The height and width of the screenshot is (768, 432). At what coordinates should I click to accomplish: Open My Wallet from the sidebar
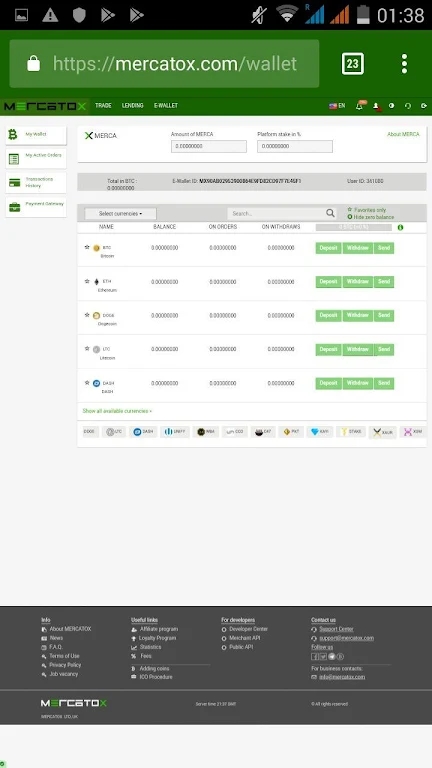[x=36, y=135]
